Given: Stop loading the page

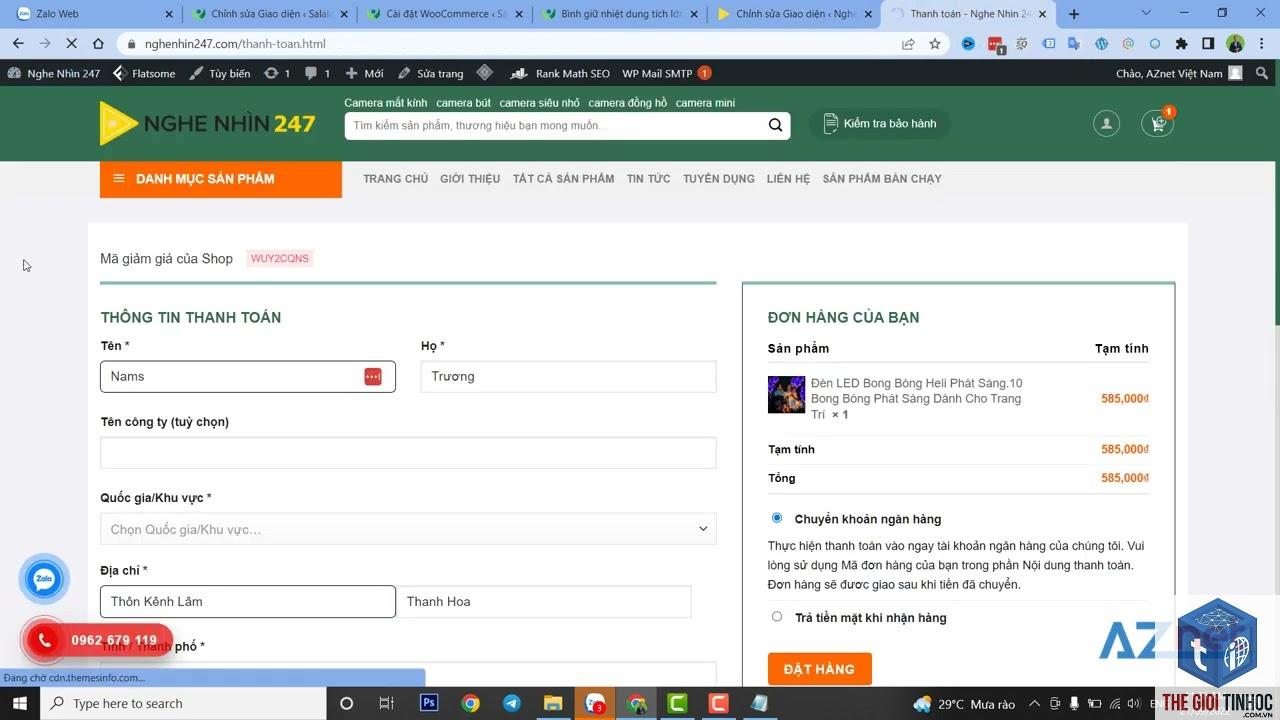Looking at the screenshot, I should (x=71, y=44).
